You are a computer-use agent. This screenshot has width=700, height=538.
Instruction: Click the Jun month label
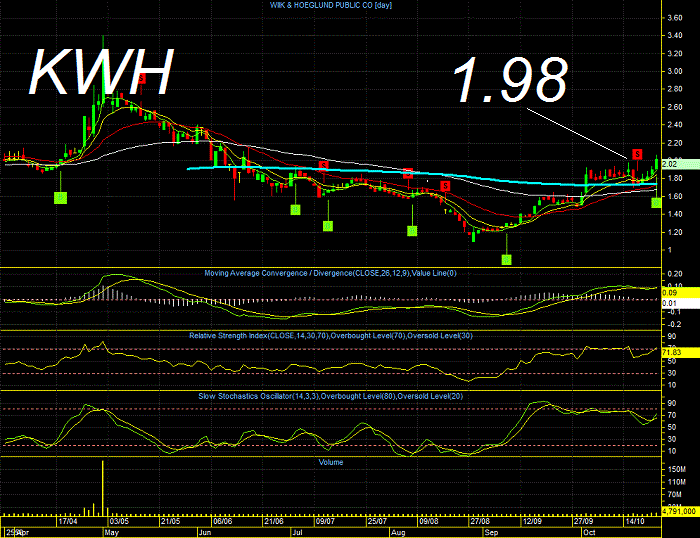pyautogui.click(x=205, y=533)
